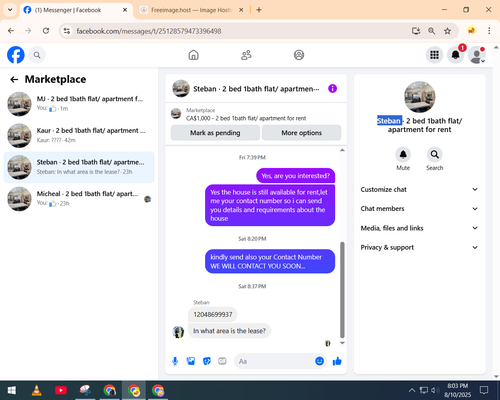Open the Kaur conversation
Image resolution: width=500 pixels, height=400 pixels.
coord(79,135)
